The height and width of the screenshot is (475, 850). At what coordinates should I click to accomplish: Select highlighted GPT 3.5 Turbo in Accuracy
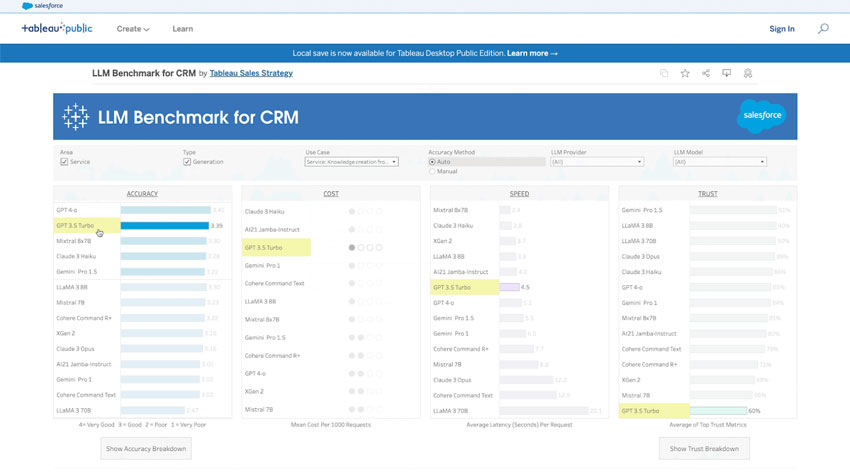click(75, 226)
